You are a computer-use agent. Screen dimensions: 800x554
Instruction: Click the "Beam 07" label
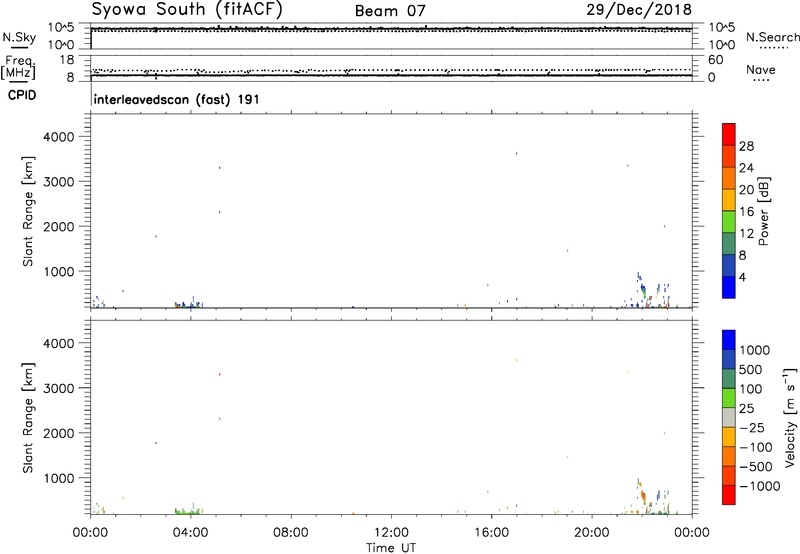[390, 11]
